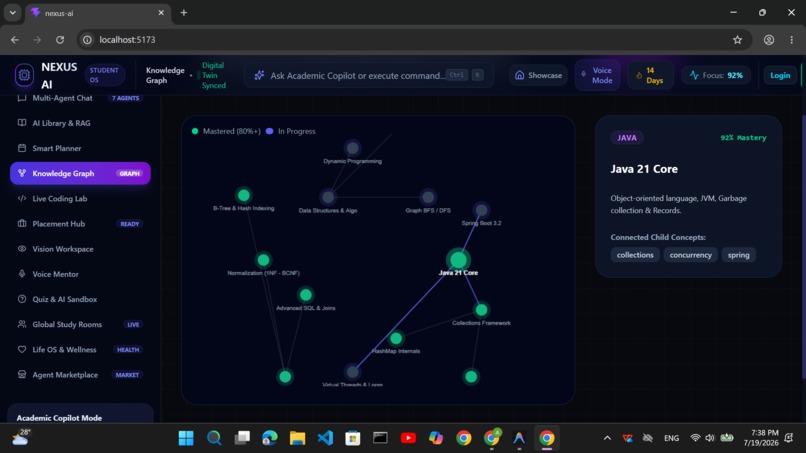
Task: Click the concurrency child concept chip
Action: tap(690, 255)
